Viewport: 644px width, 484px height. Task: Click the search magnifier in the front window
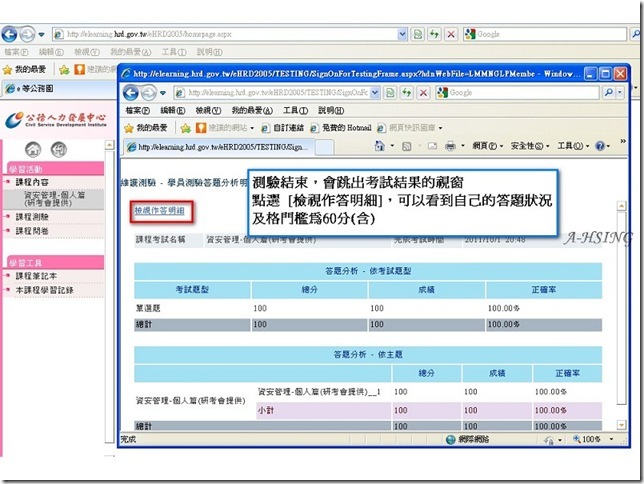608,93
